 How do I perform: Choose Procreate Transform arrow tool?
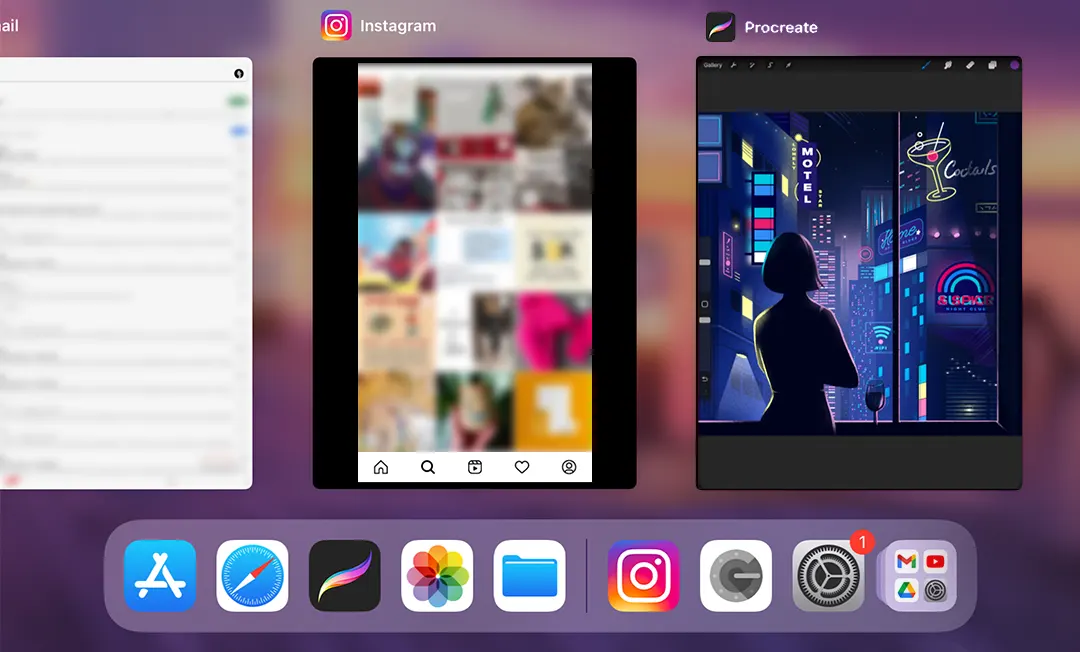point(789,65)
